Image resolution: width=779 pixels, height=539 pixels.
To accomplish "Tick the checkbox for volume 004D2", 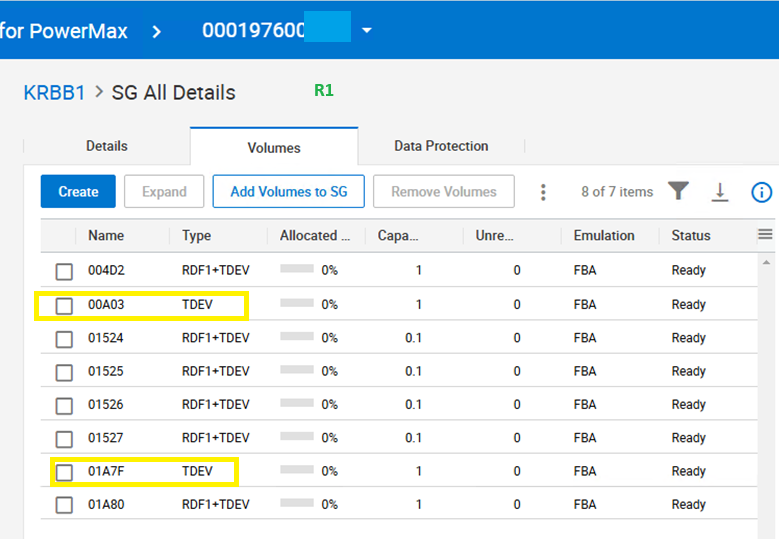I will coord(64,271).
